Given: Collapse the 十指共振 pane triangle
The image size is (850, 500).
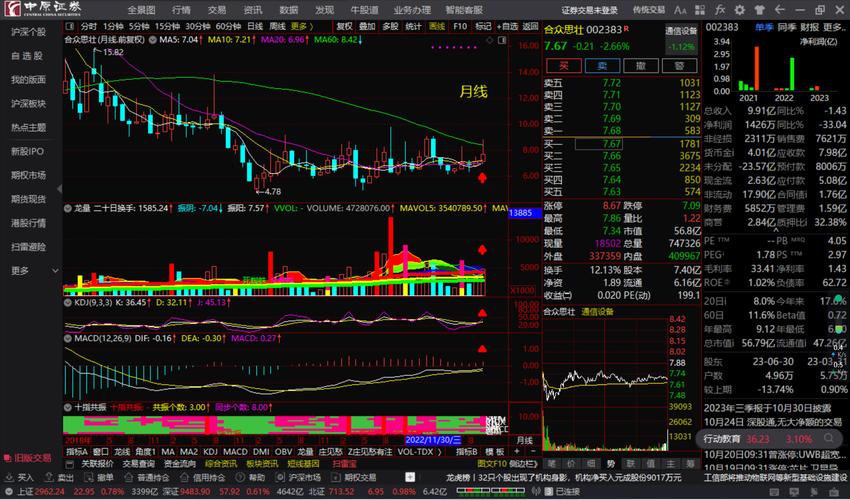Looking at the screenshot, I should click(67, 406).
